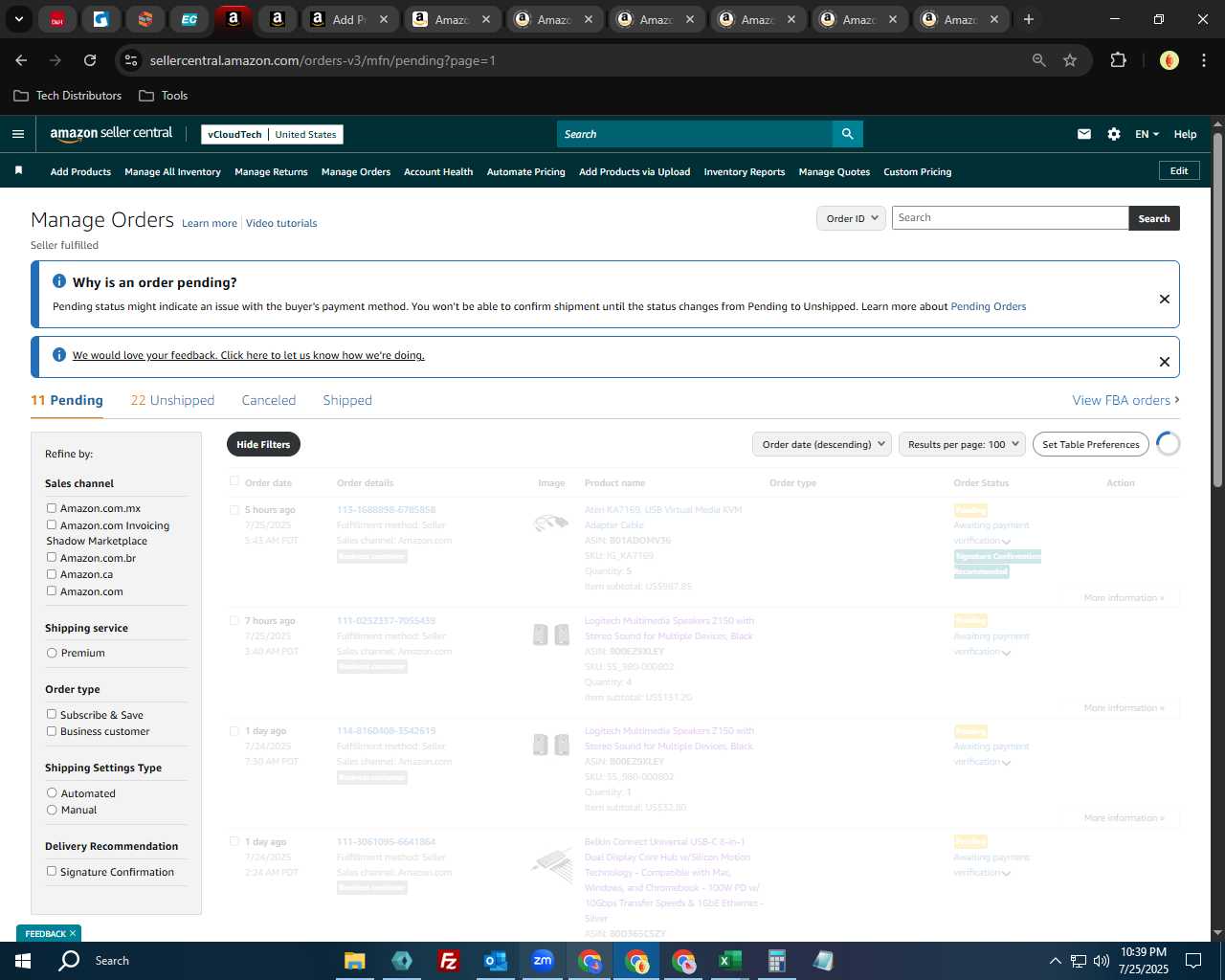Open a new browser tab
The height and width of the screenshot is (980, 1225).
pos(1029,19)
